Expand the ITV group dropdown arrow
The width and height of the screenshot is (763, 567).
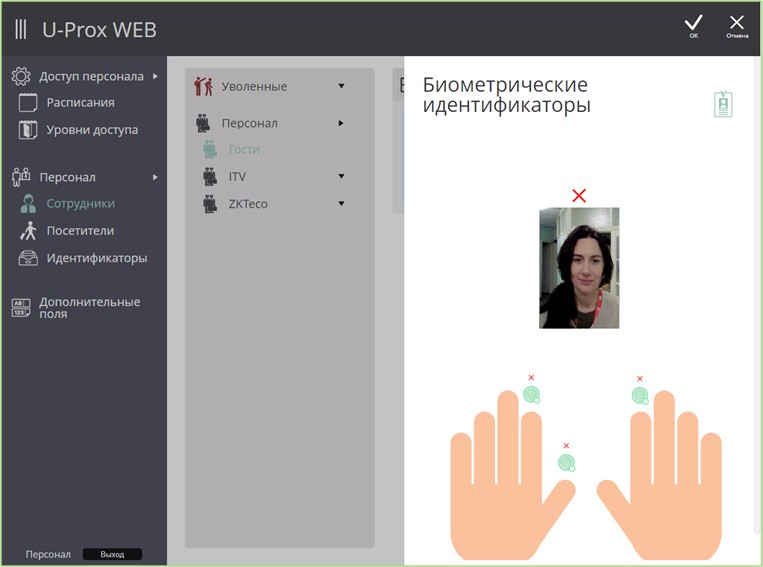342,177
